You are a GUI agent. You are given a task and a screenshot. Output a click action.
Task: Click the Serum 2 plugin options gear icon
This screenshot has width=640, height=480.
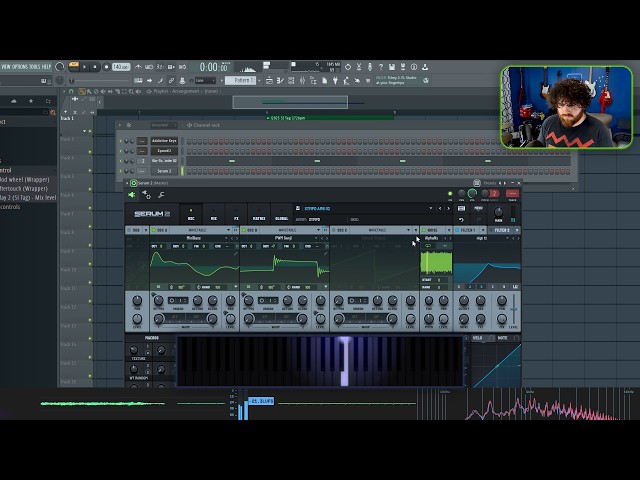(x=146, y=195)
